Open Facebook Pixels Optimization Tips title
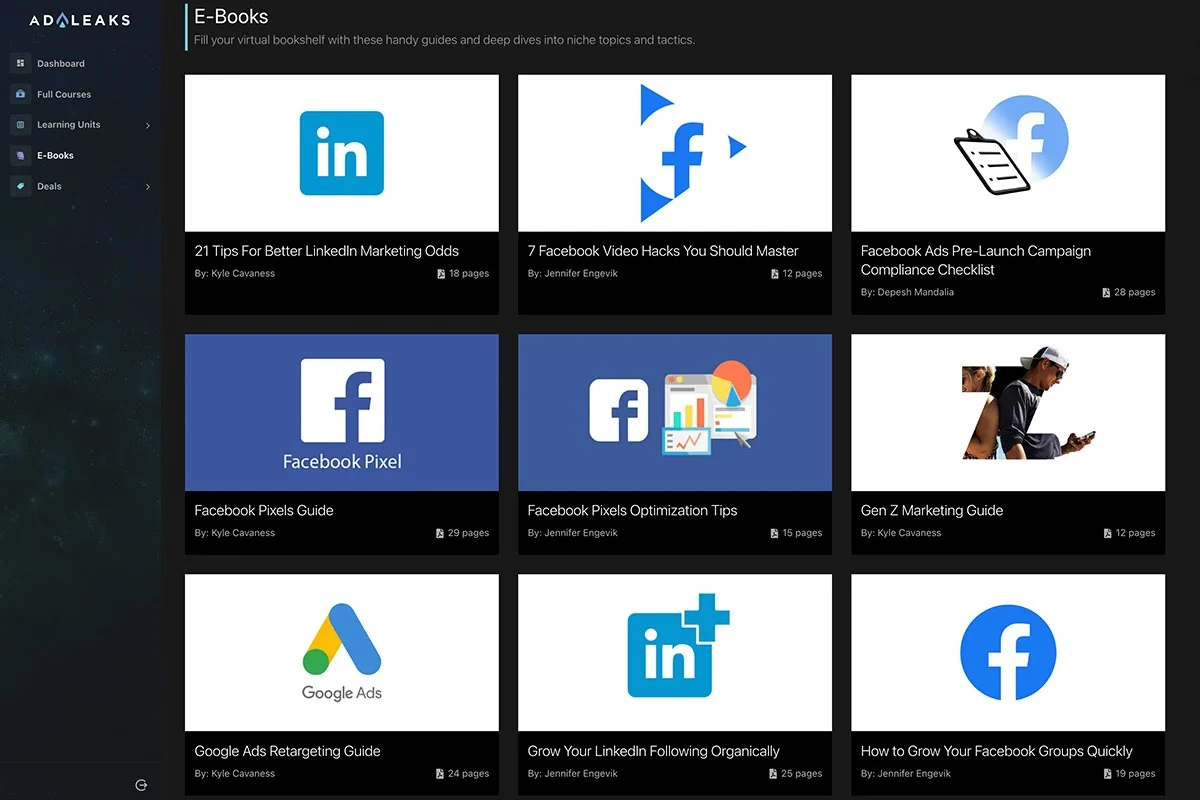 [x=632, y=510]
